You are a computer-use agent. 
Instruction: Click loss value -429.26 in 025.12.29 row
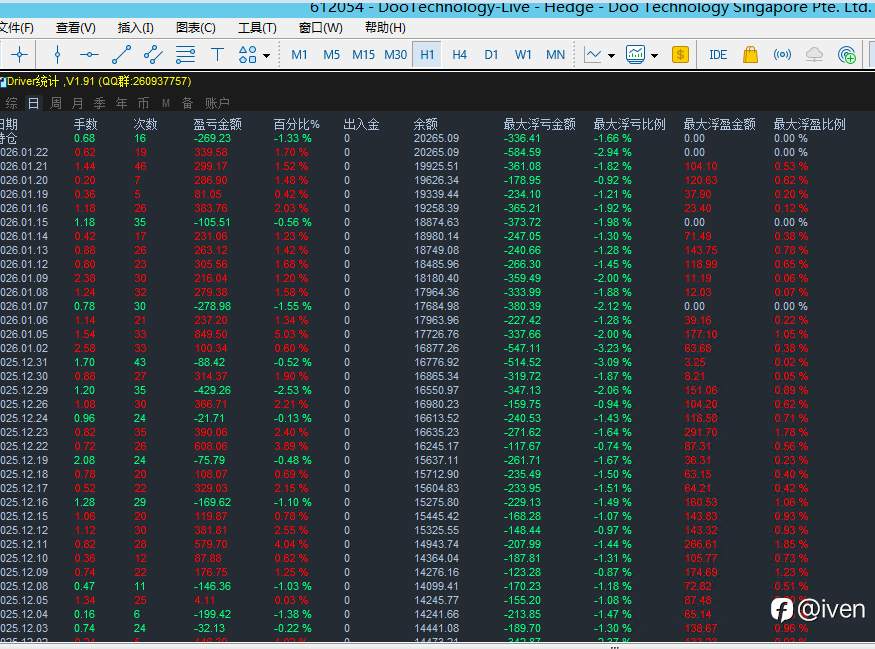(212, 390)
